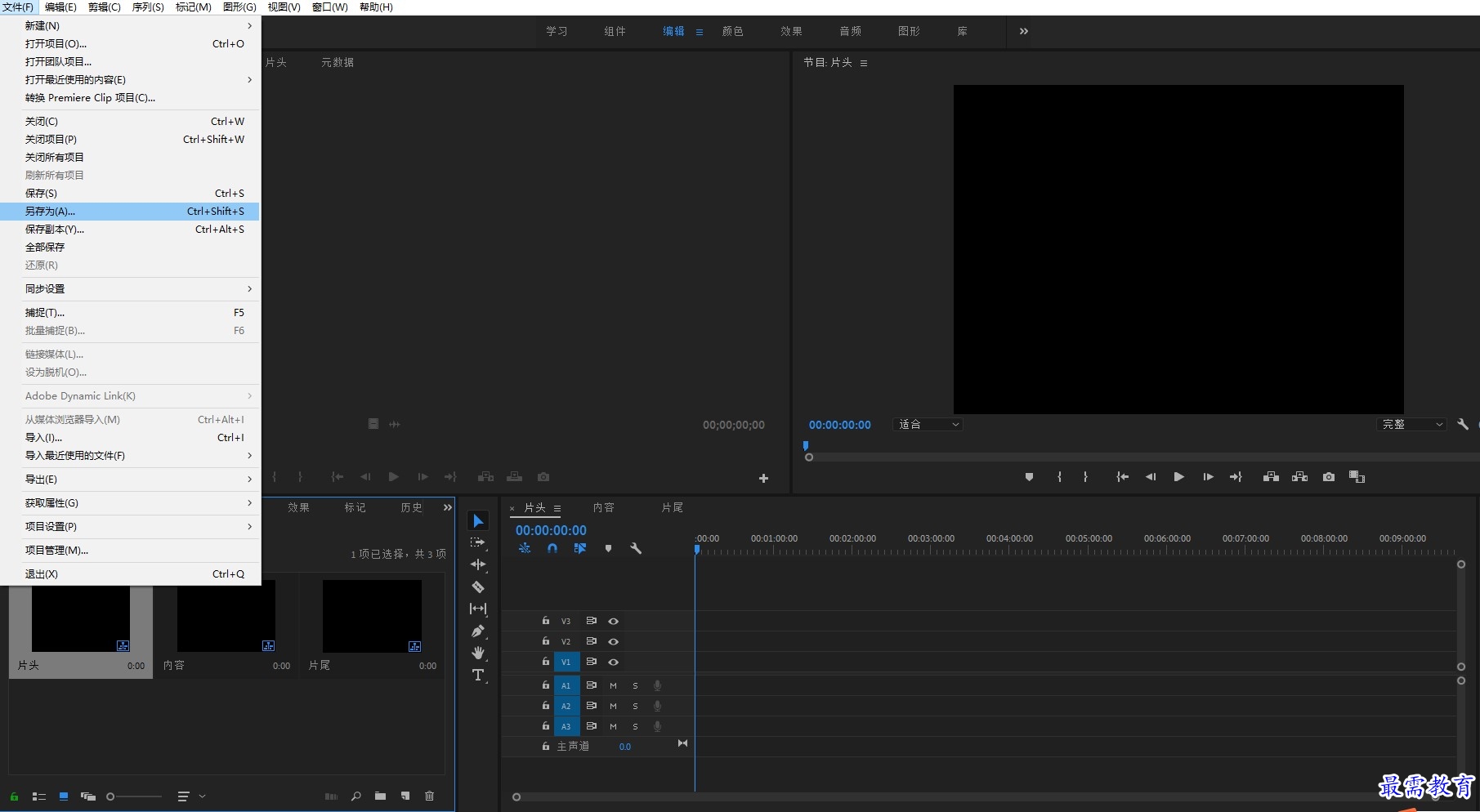Open the 适合 zoom level dropdown
This screenshot has height=812, width=1480.
928,425
